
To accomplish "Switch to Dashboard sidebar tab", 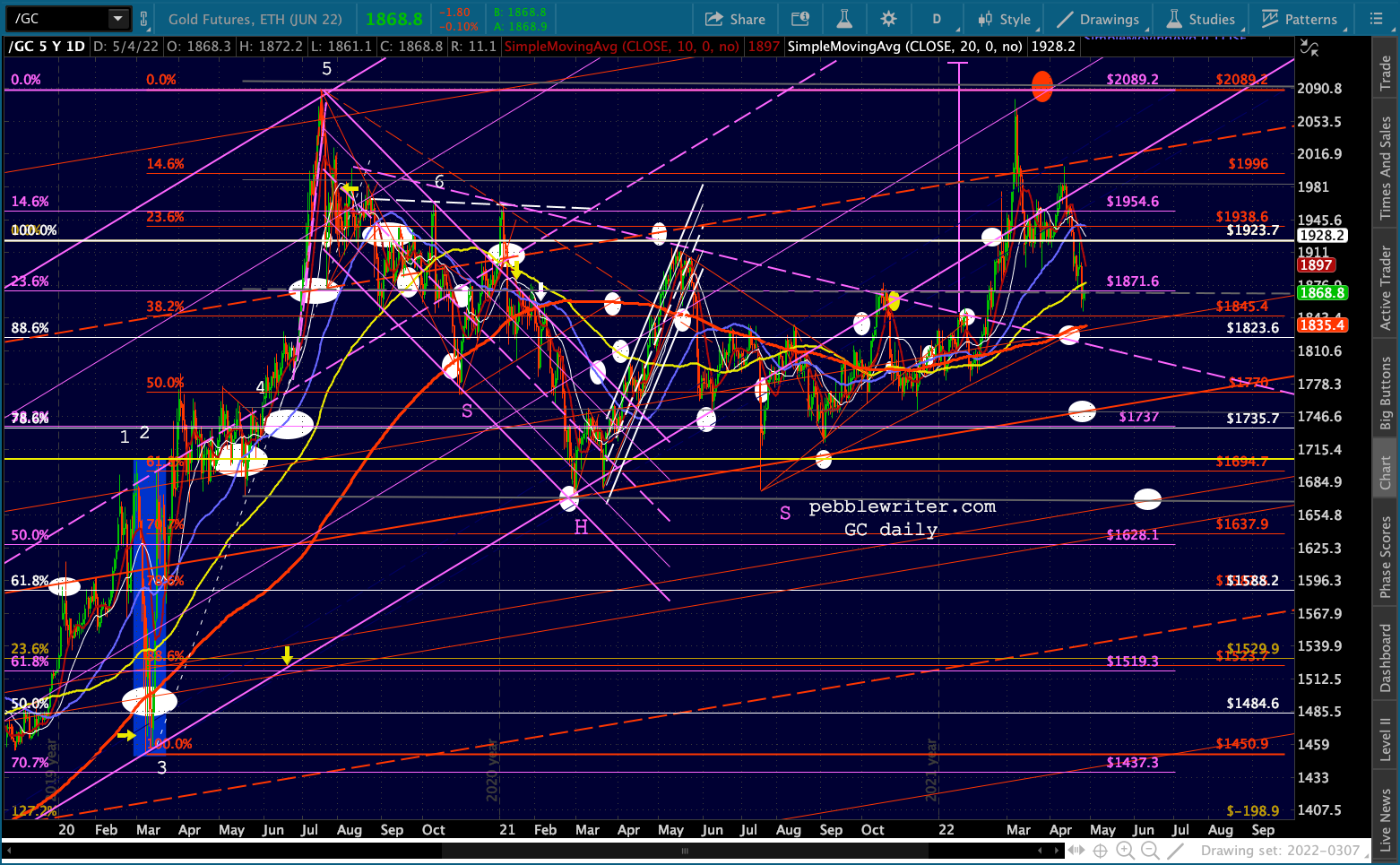I will click(x=1386, y=658).
